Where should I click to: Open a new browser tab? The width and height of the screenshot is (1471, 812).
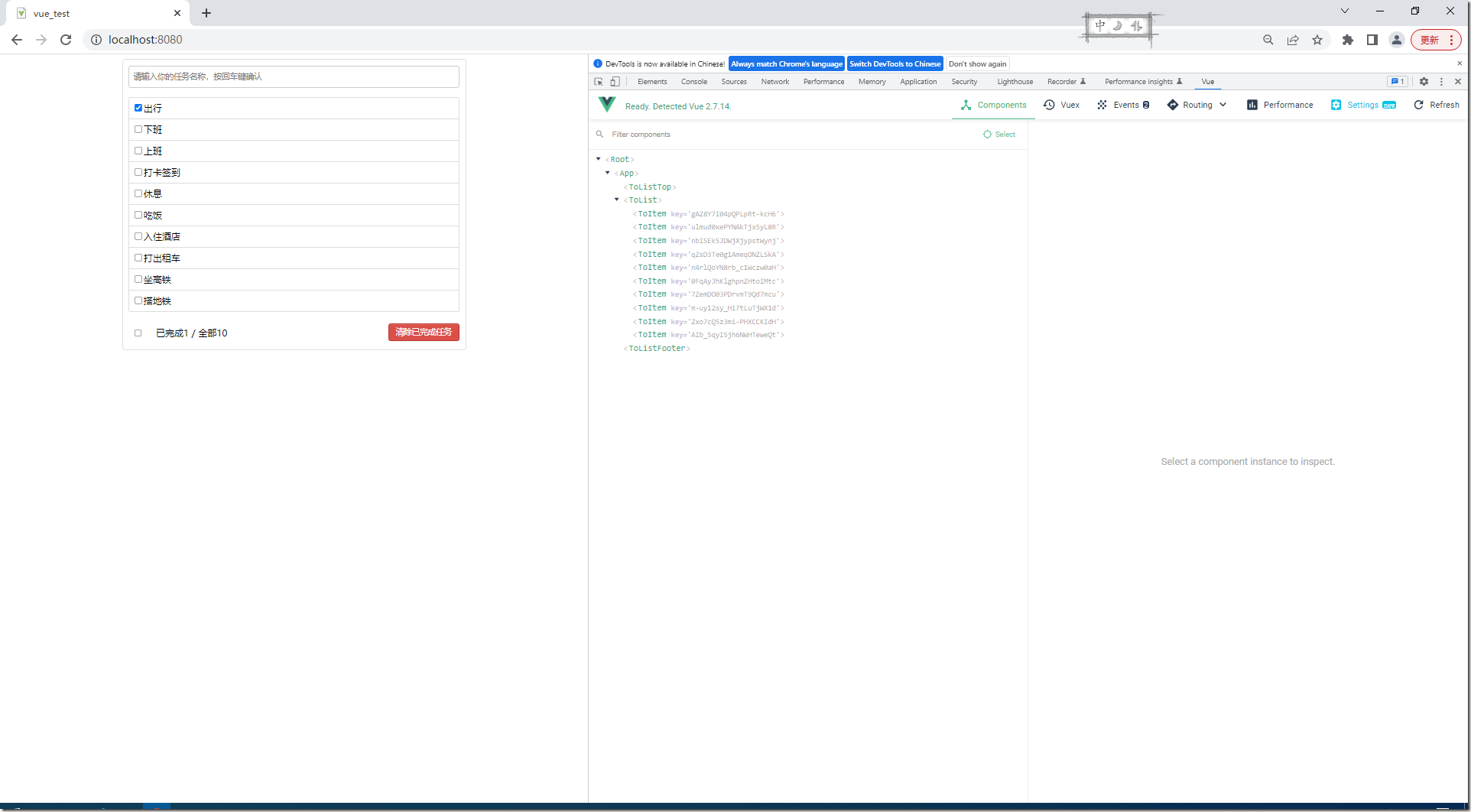click(x=206, y=13)
